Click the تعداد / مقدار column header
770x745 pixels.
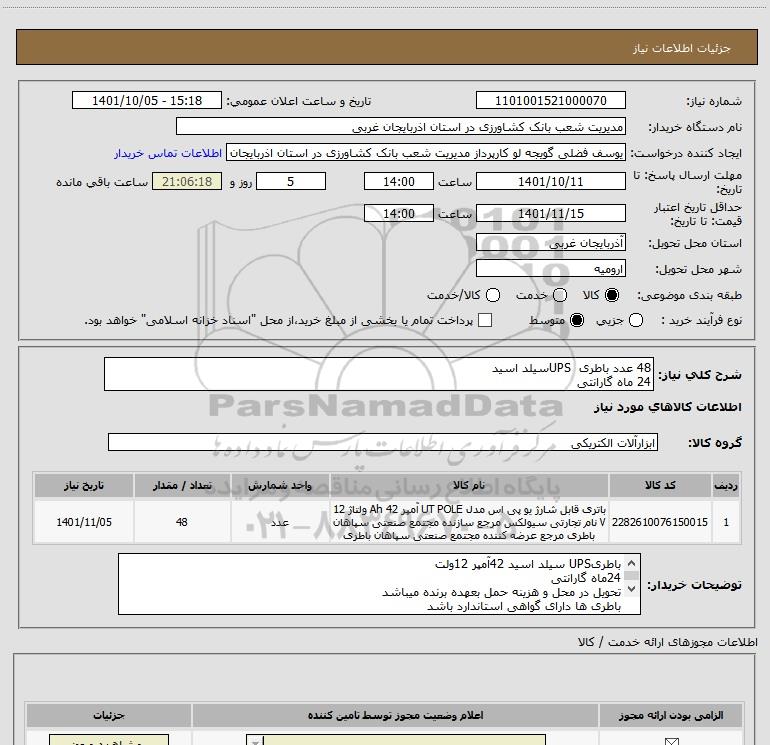coord(182,485)
